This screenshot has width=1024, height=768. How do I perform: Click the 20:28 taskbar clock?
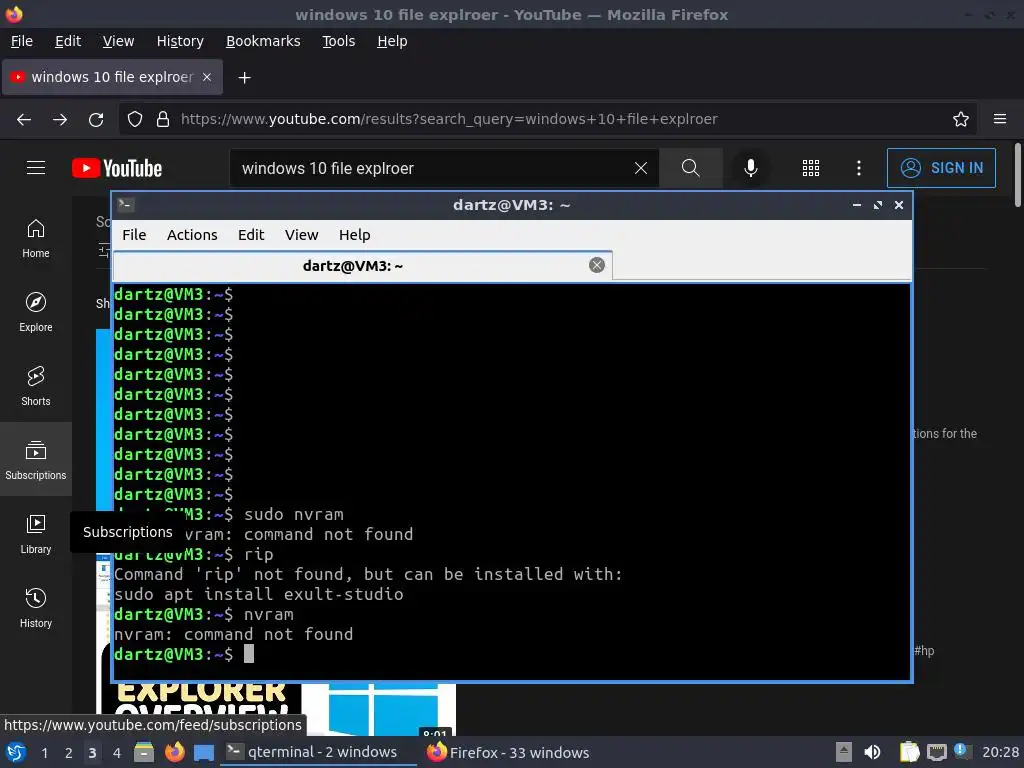[1000, 752]
